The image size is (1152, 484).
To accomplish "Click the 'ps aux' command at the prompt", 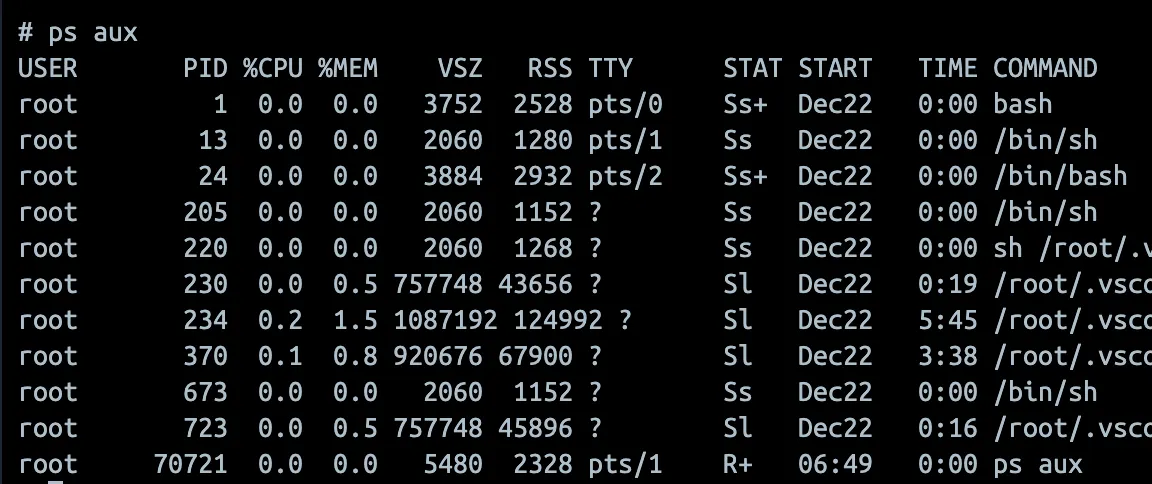I will [93, 33].
